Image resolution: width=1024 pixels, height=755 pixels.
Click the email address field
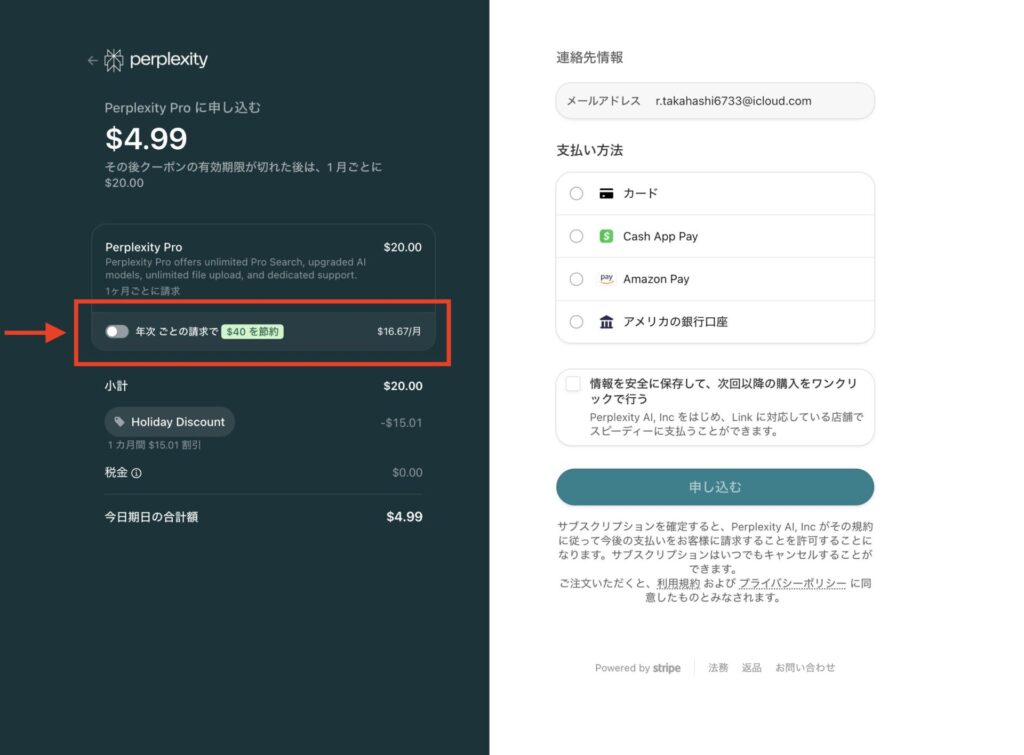coord(715,101)
